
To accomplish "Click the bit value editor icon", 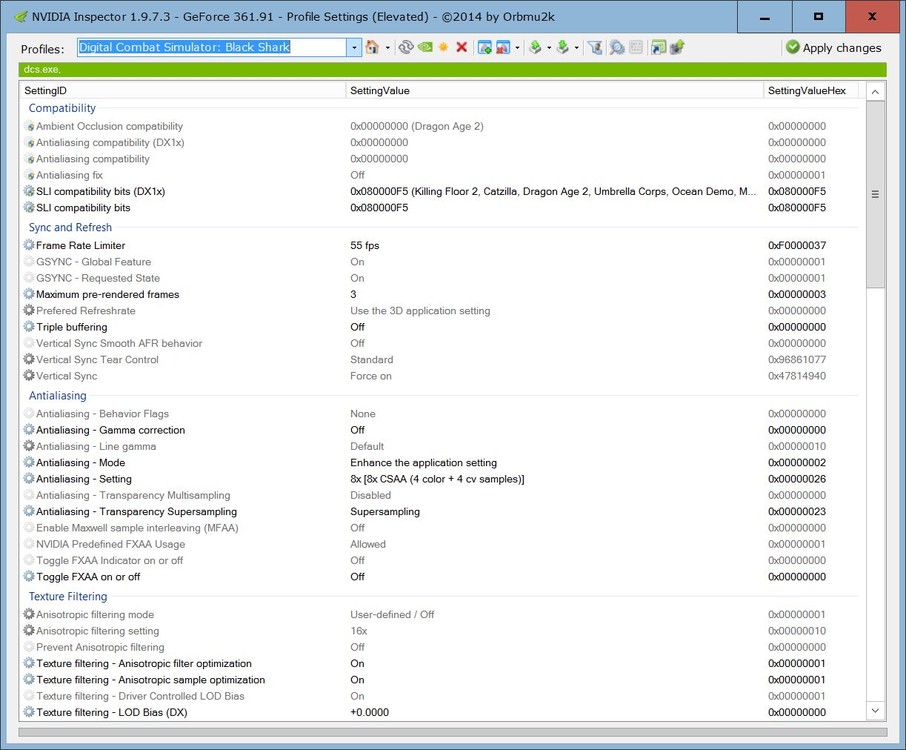I will pyautogui.click(x=636, y=47).
